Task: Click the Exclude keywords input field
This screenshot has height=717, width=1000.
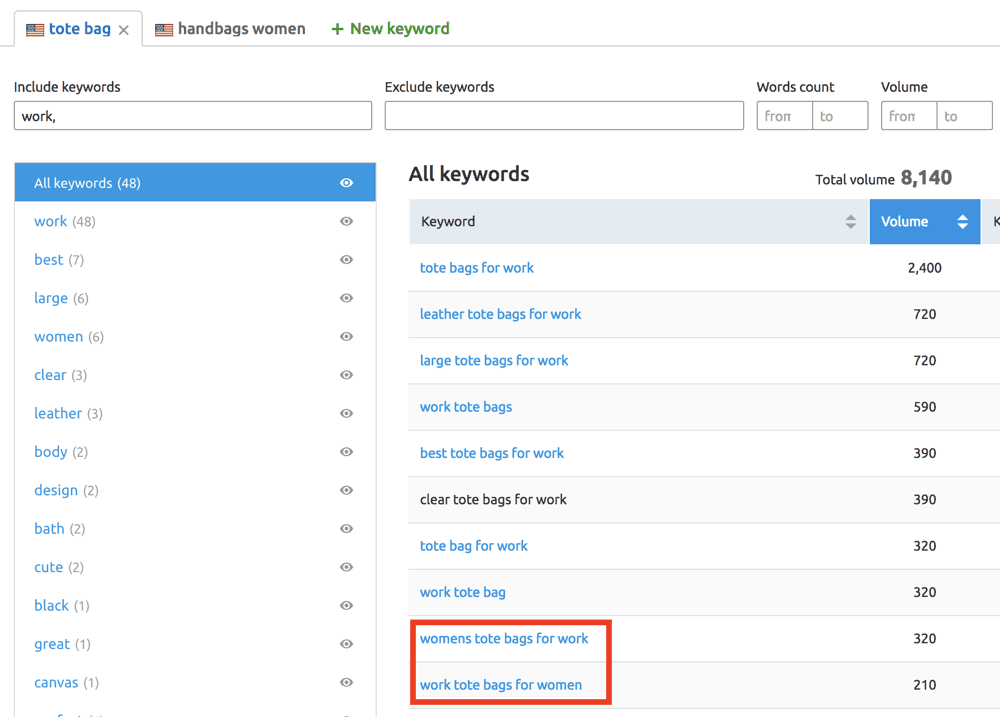Action: click(564, 115)
